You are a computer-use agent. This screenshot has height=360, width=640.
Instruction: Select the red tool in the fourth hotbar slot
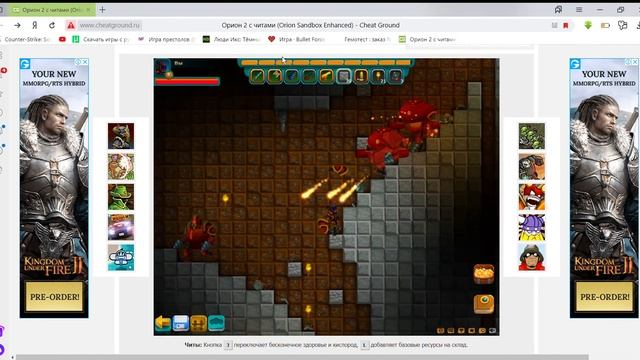[309, 76]
